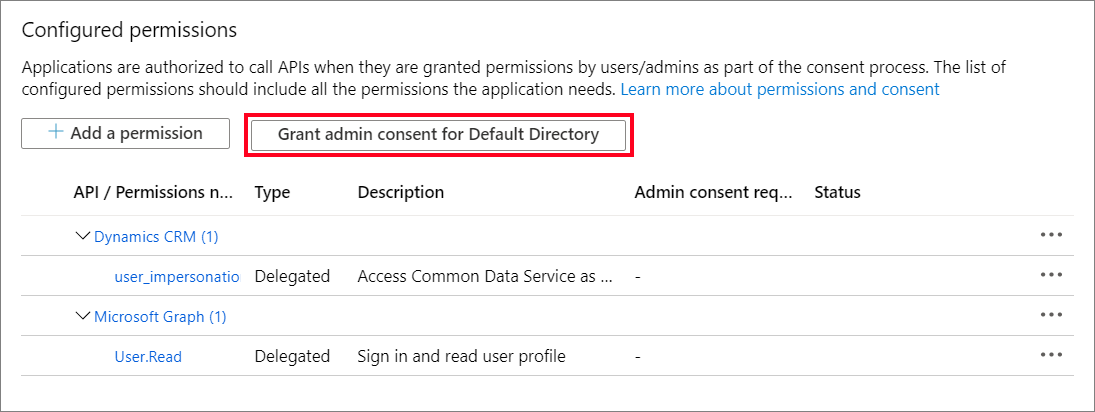Open more options for user_impersonation row
This screenshot has width=1095, height=412.
click(x=1050, y=275)
